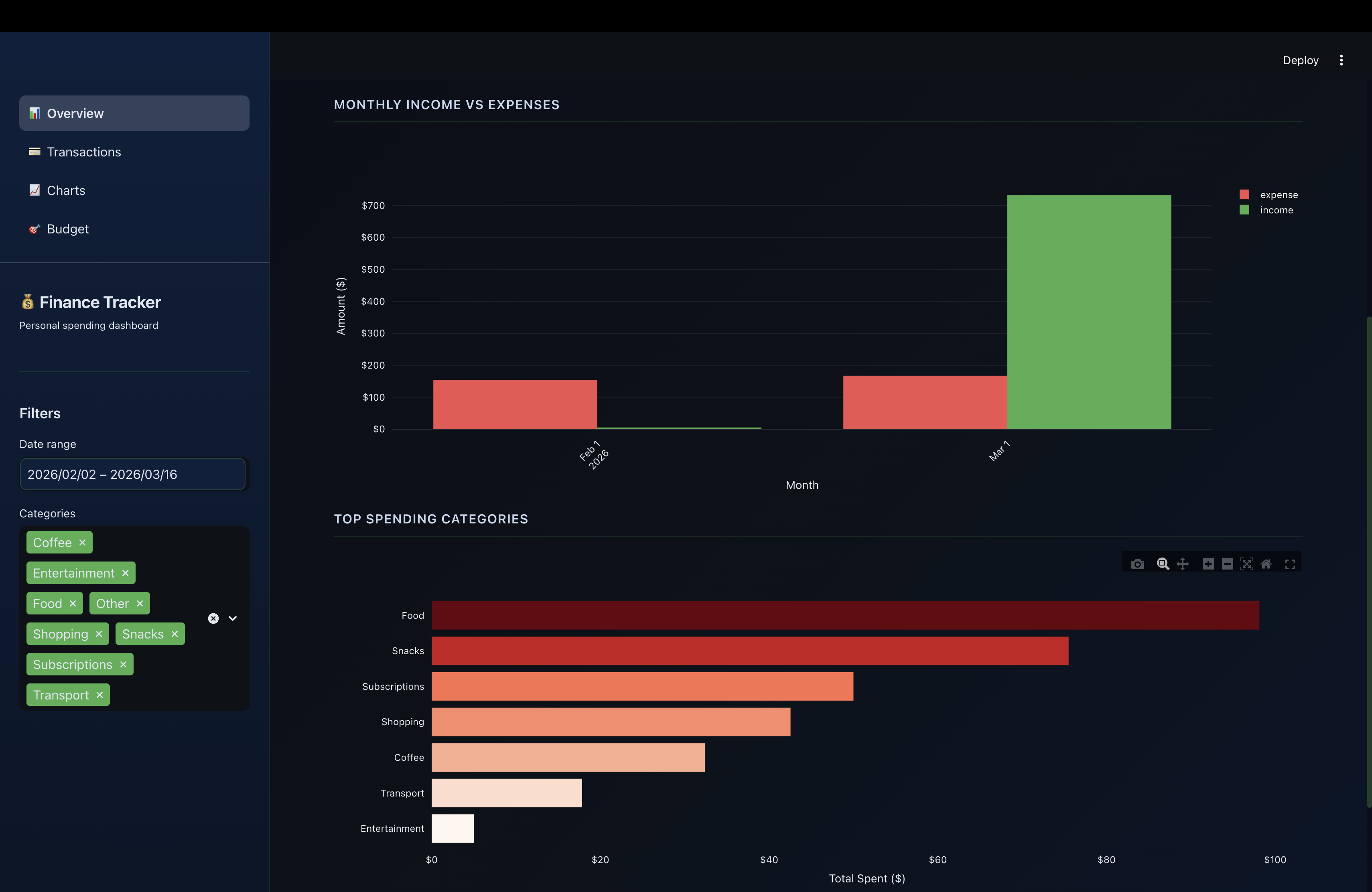The height and width of the screenshot is (892, 1372).
Task: Open the Charts section in the sidebar
Action: tap(66, 190)
